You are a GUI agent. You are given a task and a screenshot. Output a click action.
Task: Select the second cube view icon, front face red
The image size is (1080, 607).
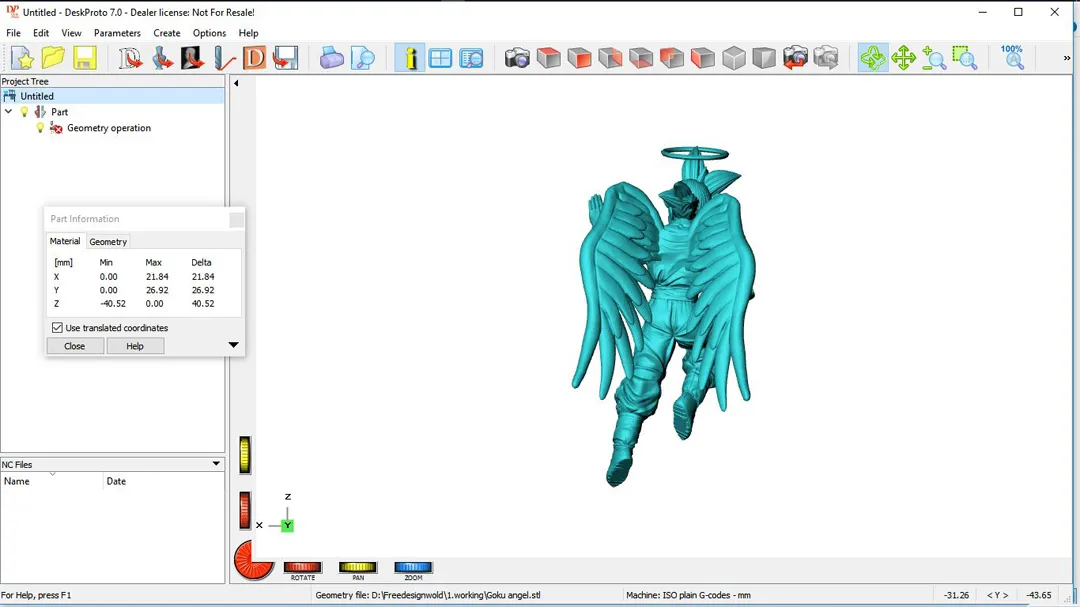click(579, 59)
